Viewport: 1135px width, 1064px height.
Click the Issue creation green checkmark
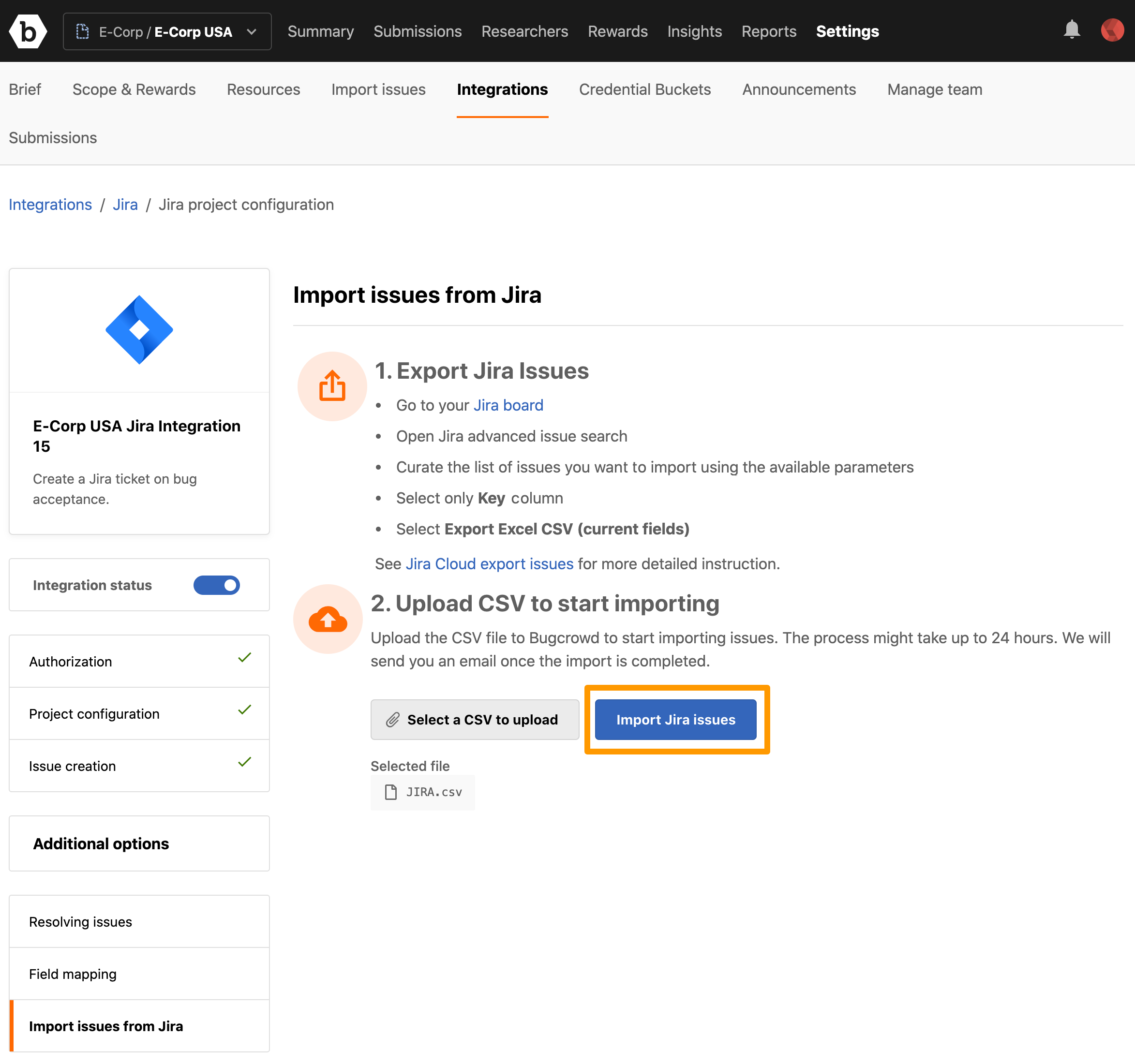(244, 762)
